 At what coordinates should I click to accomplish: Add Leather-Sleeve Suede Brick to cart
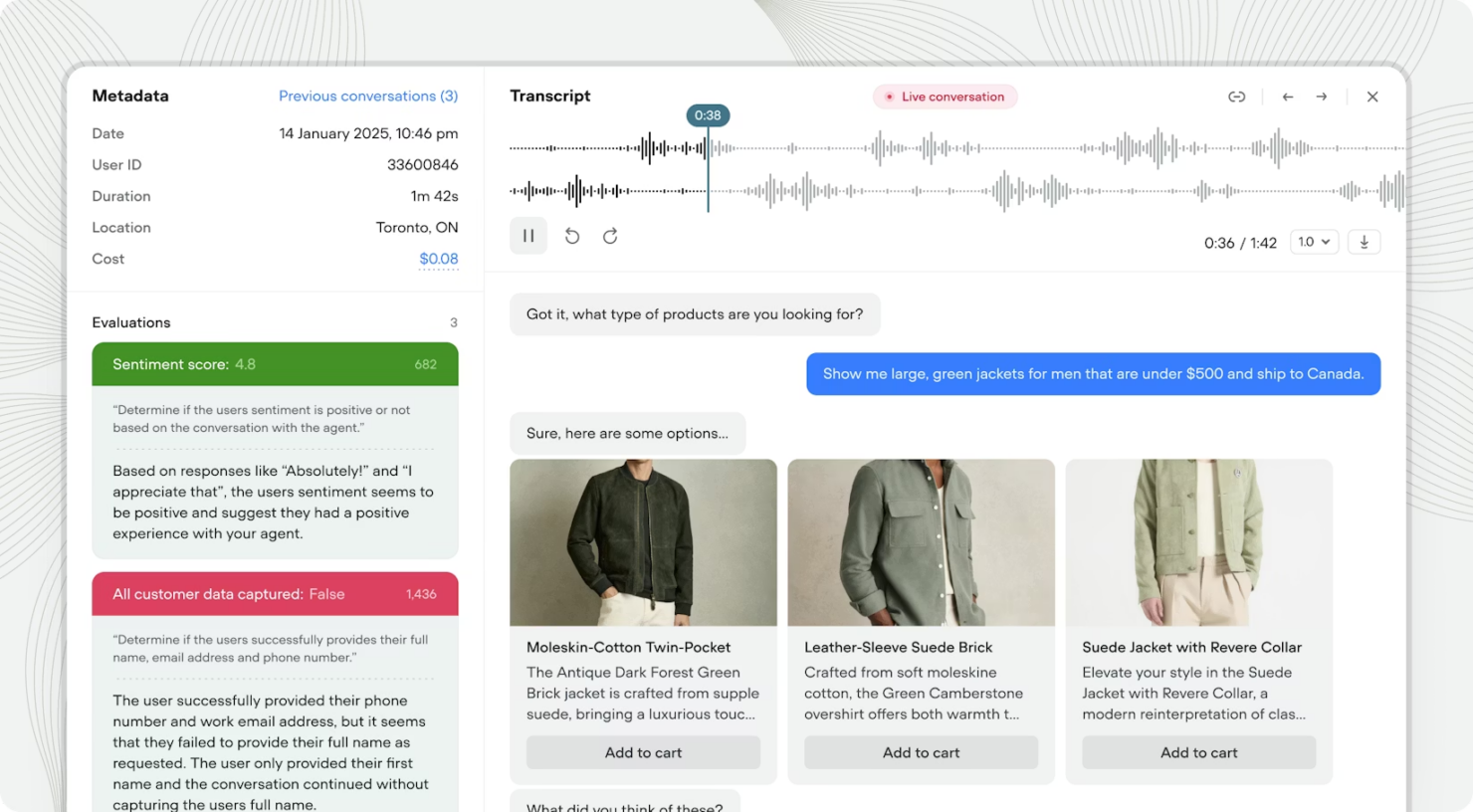click(921, 752)
